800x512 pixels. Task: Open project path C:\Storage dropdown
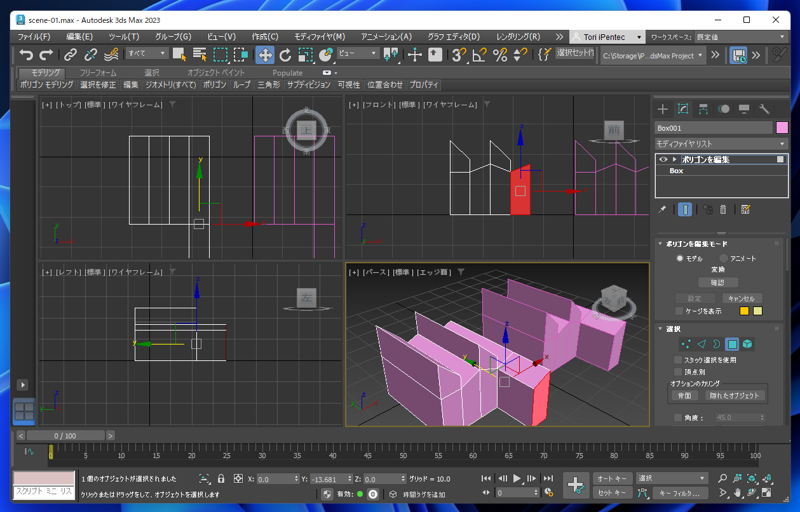click(653, 55)
